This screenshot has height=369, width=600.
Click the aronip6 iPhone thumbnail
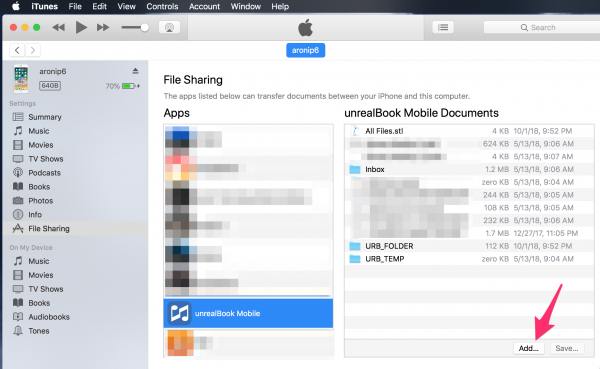21,79
